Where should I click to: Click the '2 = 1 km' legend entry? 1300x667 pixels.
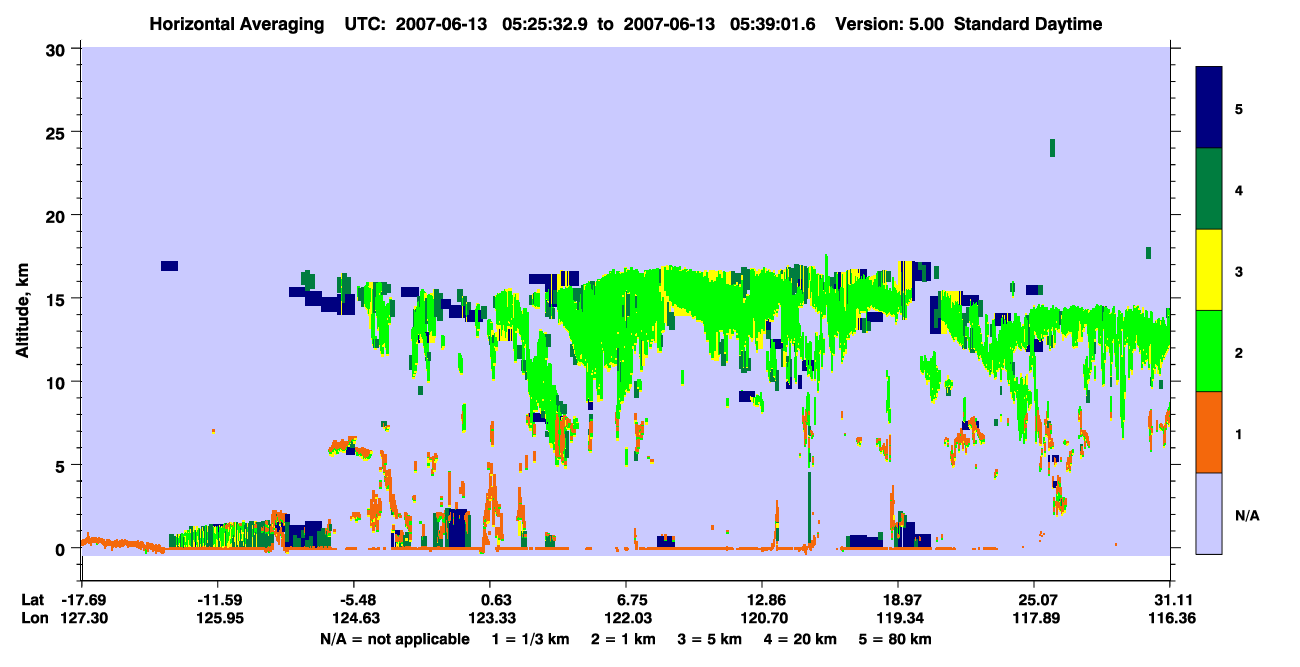[x=623, y=639]
